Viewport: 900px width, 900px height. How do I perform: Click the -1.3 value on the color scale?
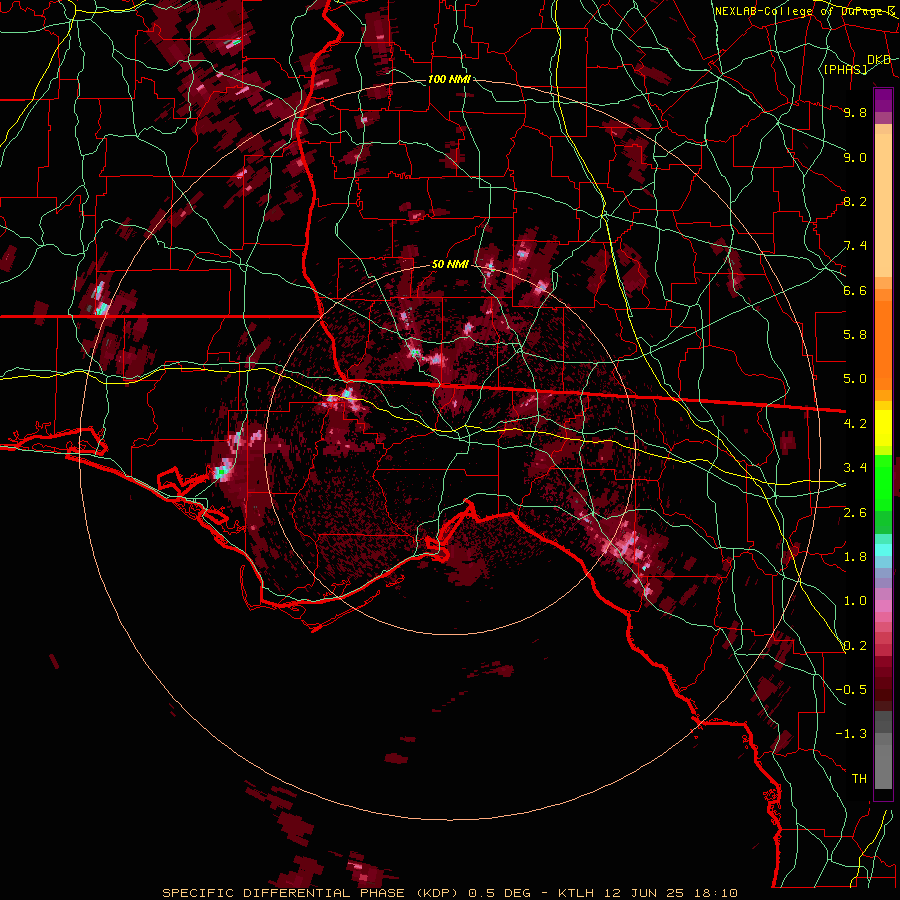[x=851, y=734]
